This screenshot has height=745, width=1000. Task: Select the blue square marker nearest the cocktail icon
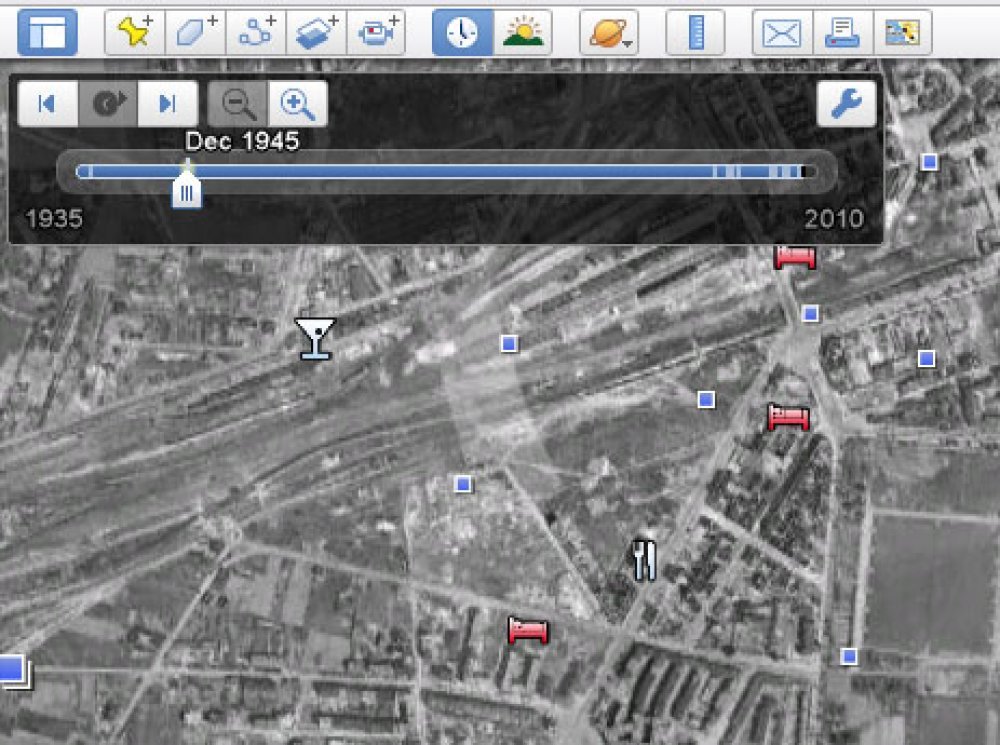508,344
